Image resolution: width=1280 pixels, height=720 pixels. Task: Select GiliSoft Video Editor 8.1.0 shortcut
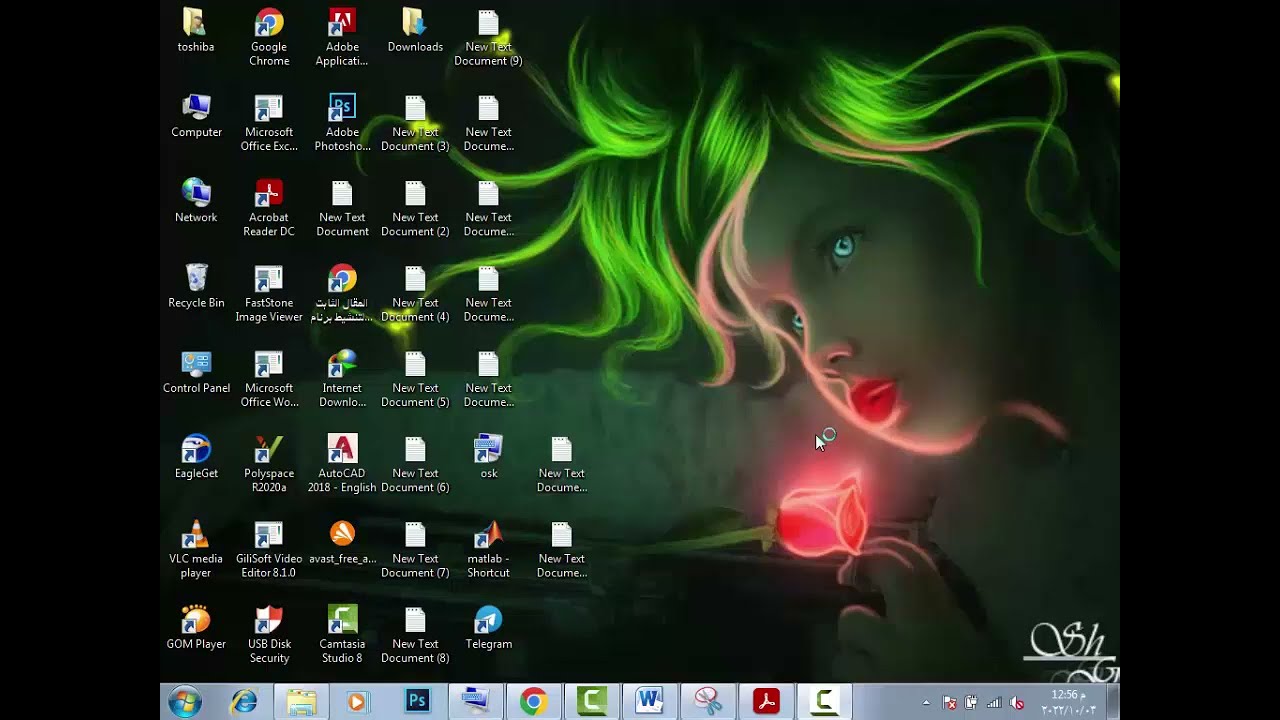(x=269, y=548)
